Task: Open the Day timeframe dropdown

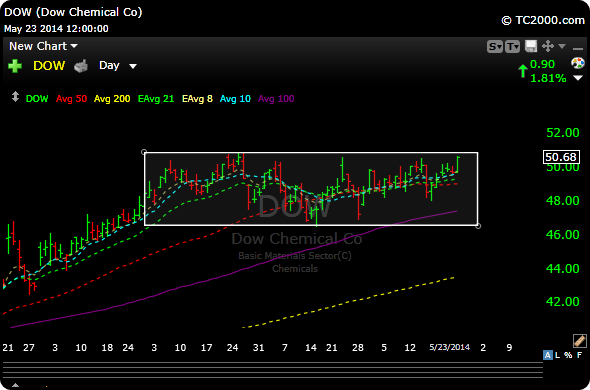Action: pyautogui.click(x=117, y=66)
